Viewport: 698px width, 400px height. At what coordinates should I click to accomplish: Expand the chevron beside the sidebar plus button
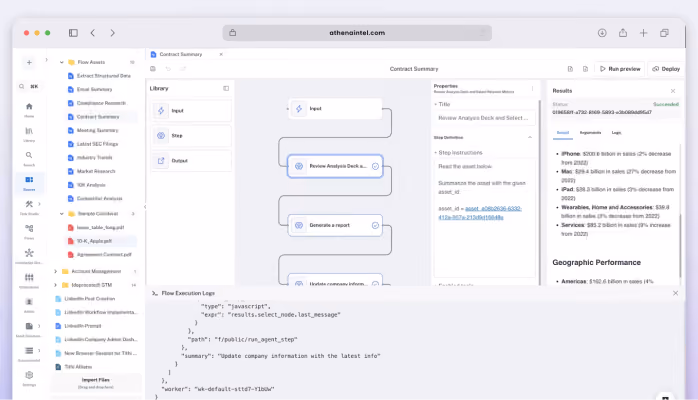click(46, 60)
